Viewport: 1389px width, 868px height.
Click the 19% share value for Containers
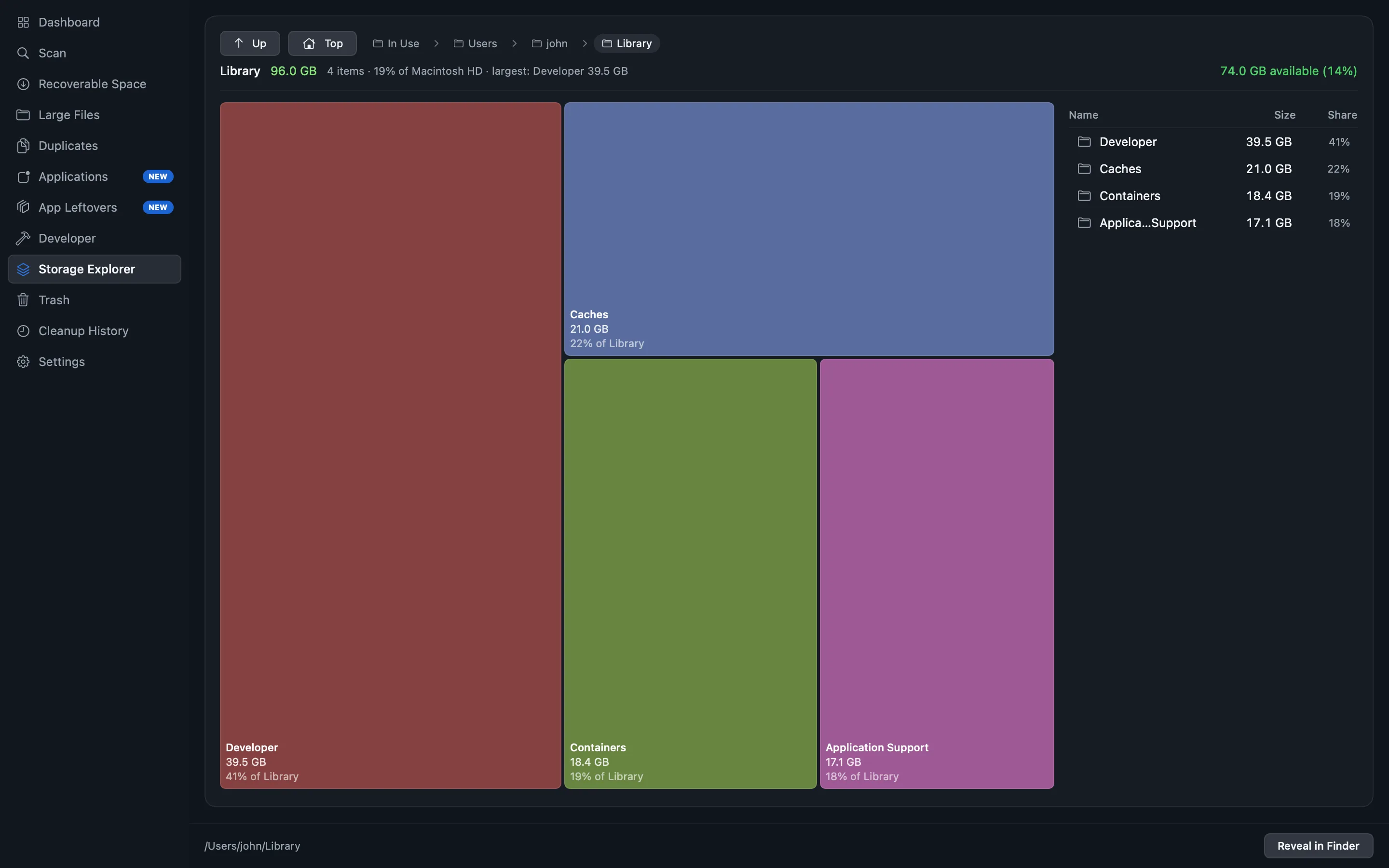1338,196
